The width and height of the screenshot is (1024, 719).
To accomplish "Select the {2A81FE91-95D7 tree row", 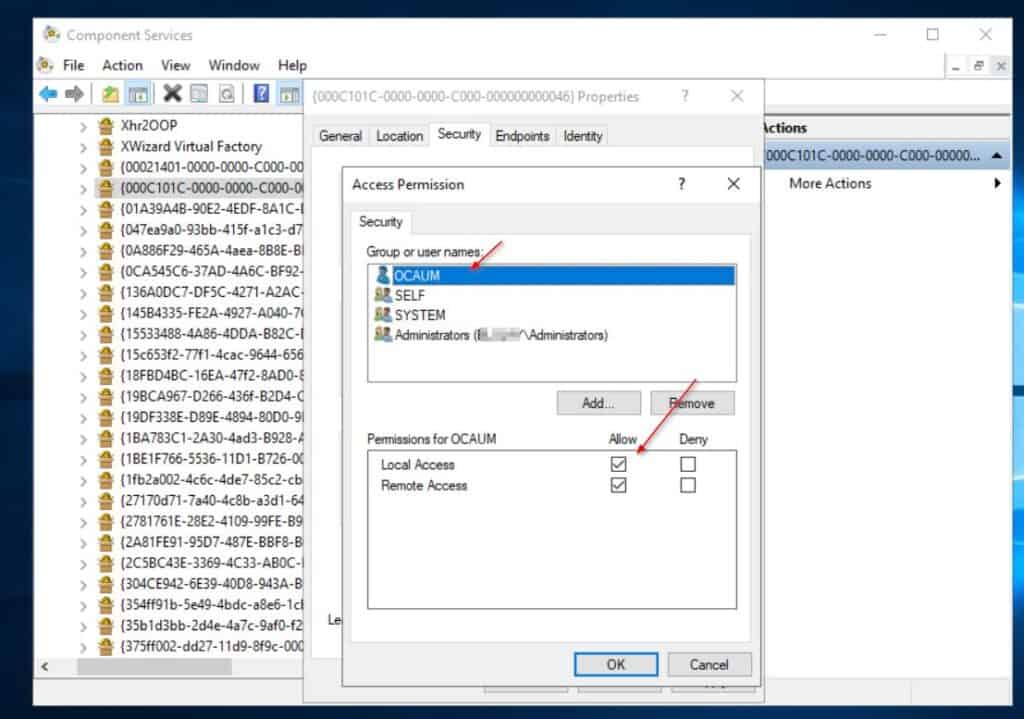I will click(x=199, y=543).
